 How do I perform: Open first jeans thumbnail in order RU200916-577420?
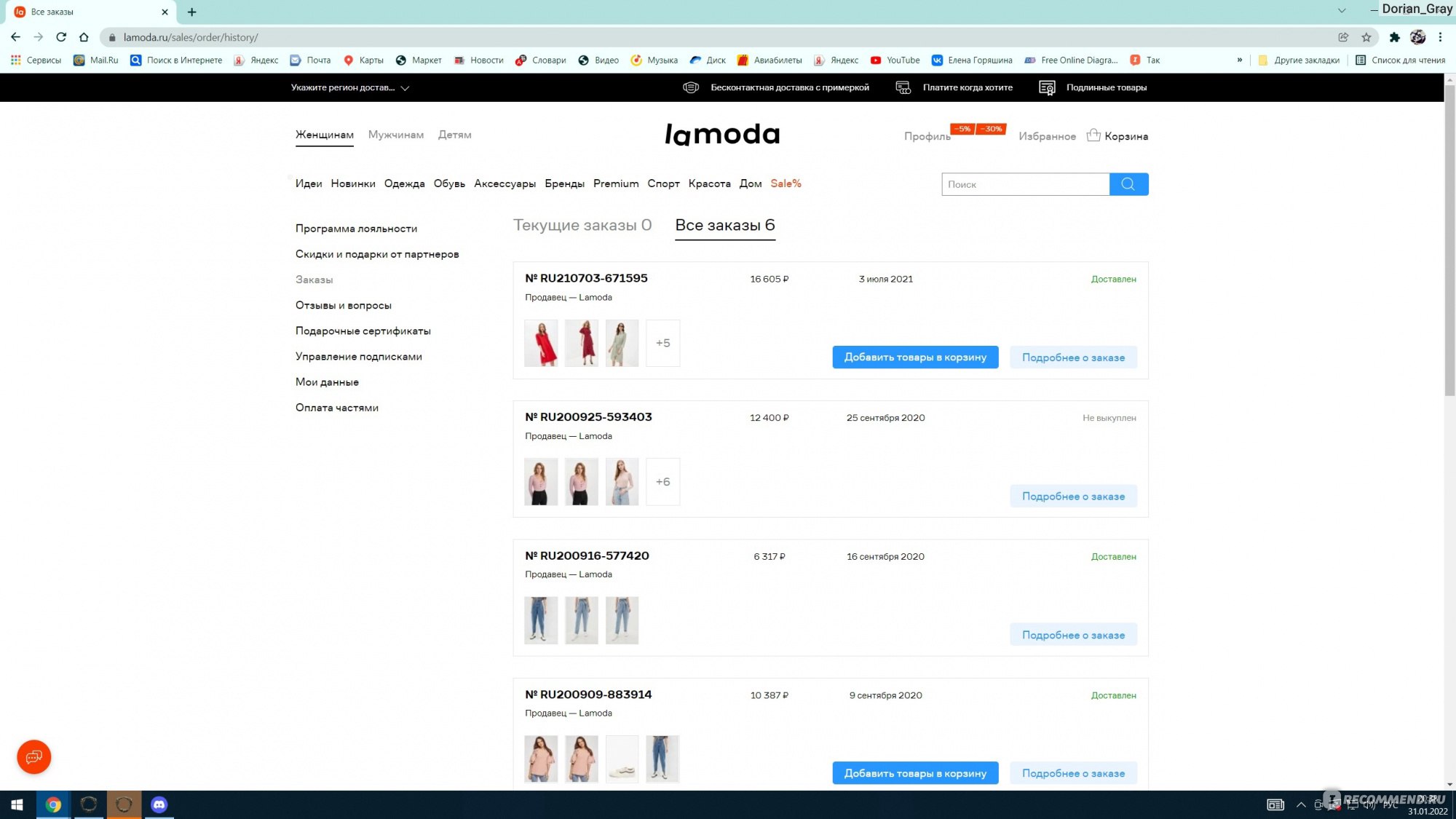tap(541, 620)
